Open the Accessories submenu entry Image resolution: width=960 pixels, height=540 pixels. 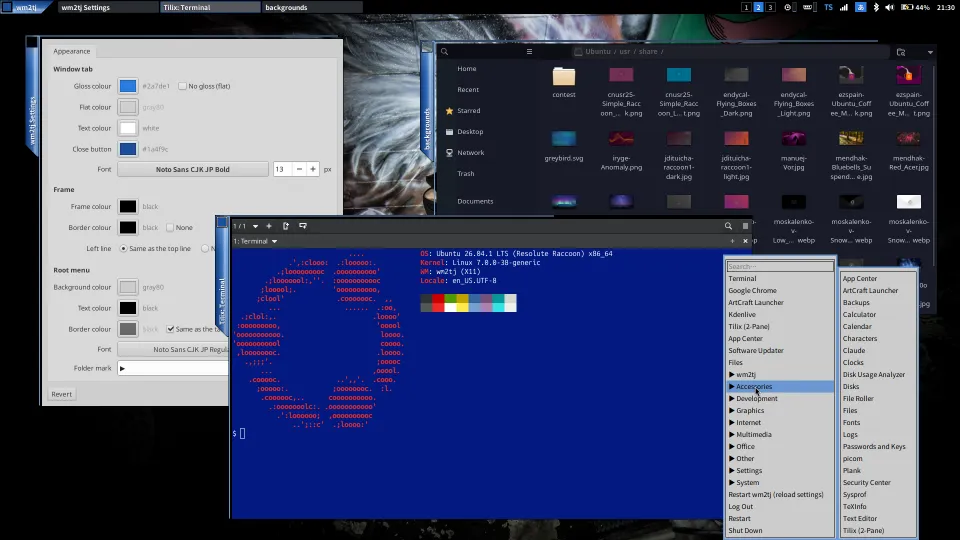coord(779,386)
